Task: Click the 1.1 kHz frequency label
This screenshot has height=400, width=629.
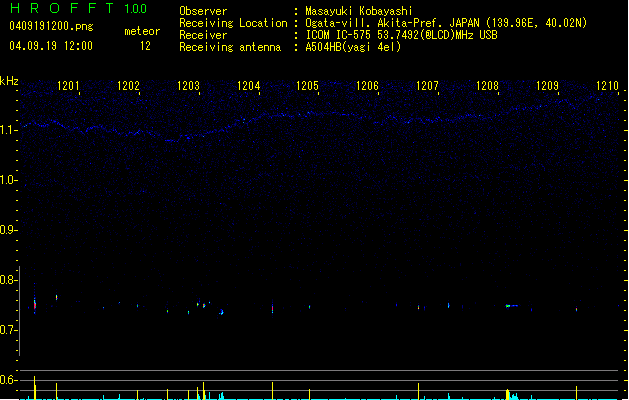Action: pyautogui.click(x=8, y=130)
